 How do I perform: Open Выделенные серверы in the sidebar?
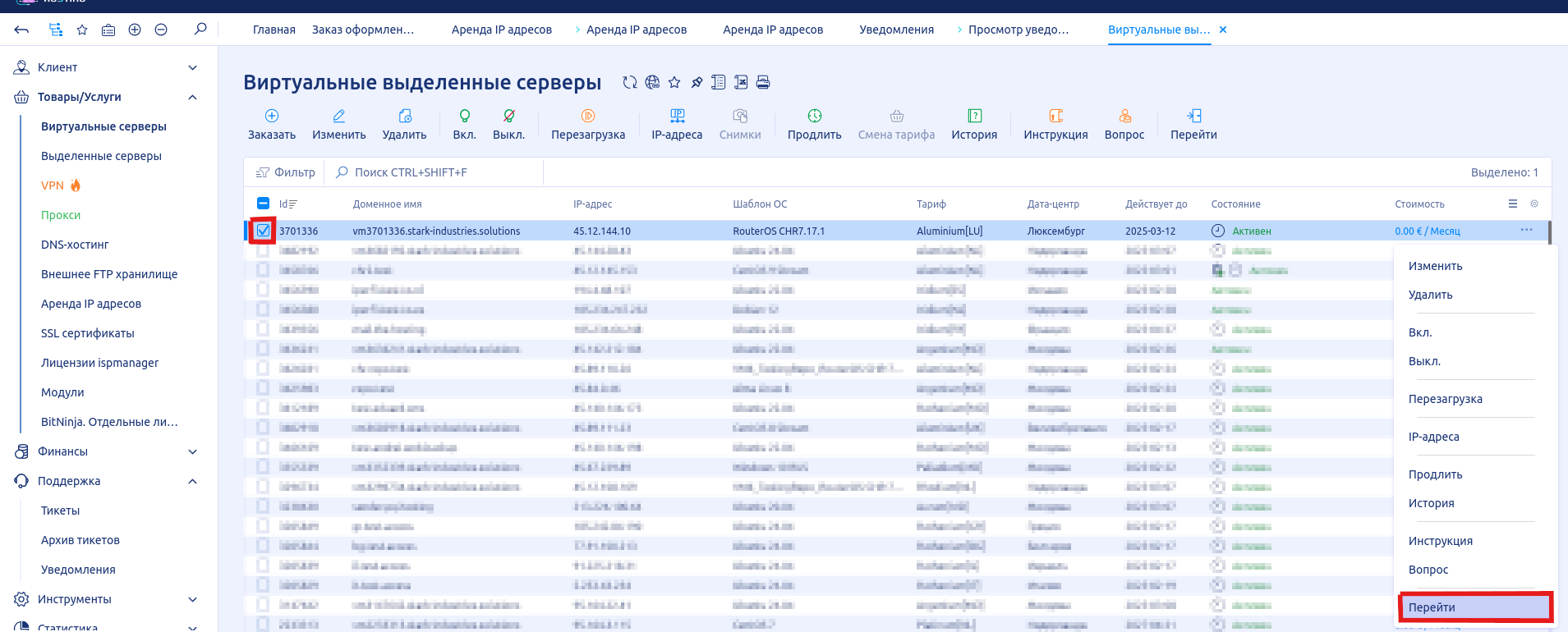(102, 156)
